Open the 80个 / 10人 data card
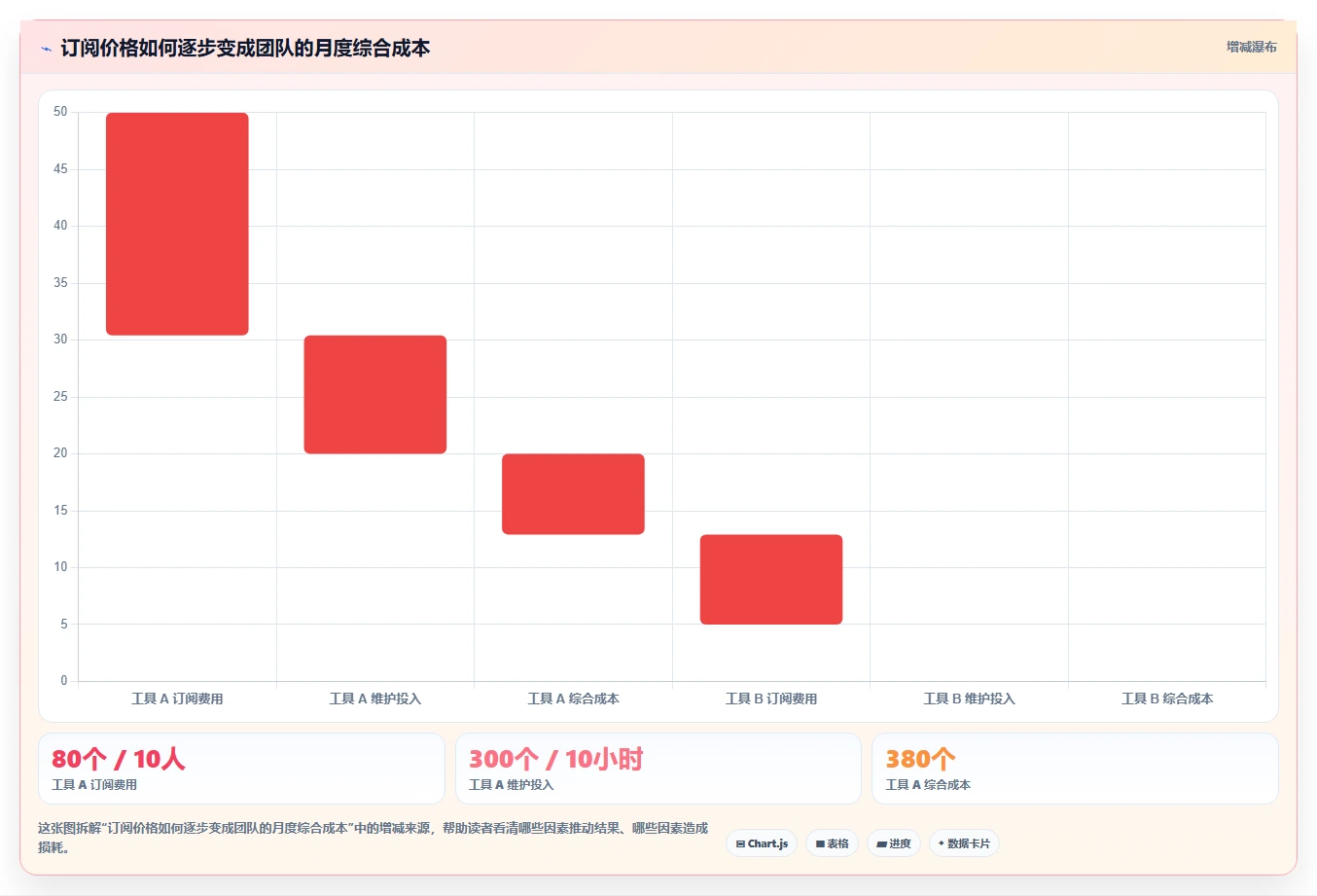 tap(241, 769)
